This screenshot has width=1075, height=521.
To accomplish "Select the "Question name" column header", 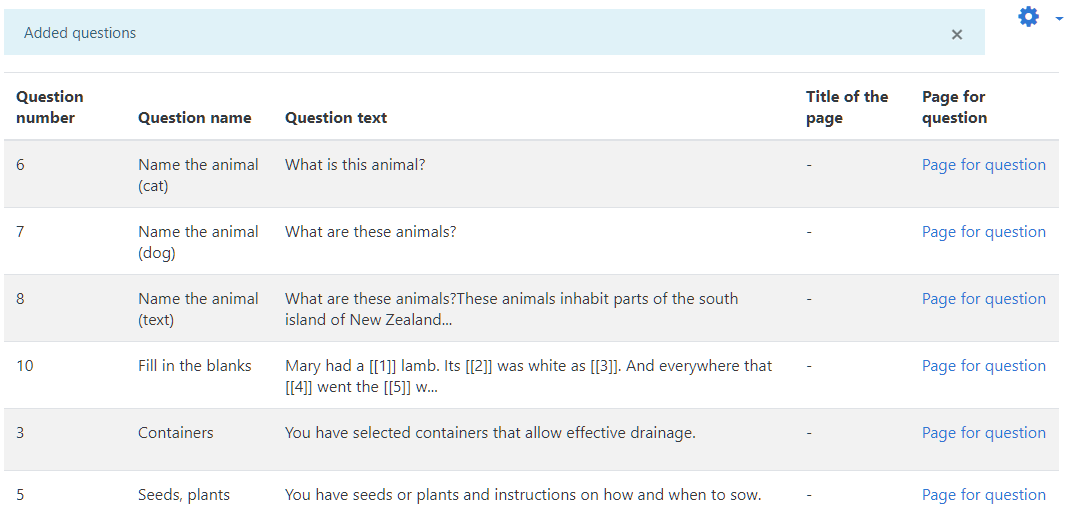I will [x=195, y=118].
